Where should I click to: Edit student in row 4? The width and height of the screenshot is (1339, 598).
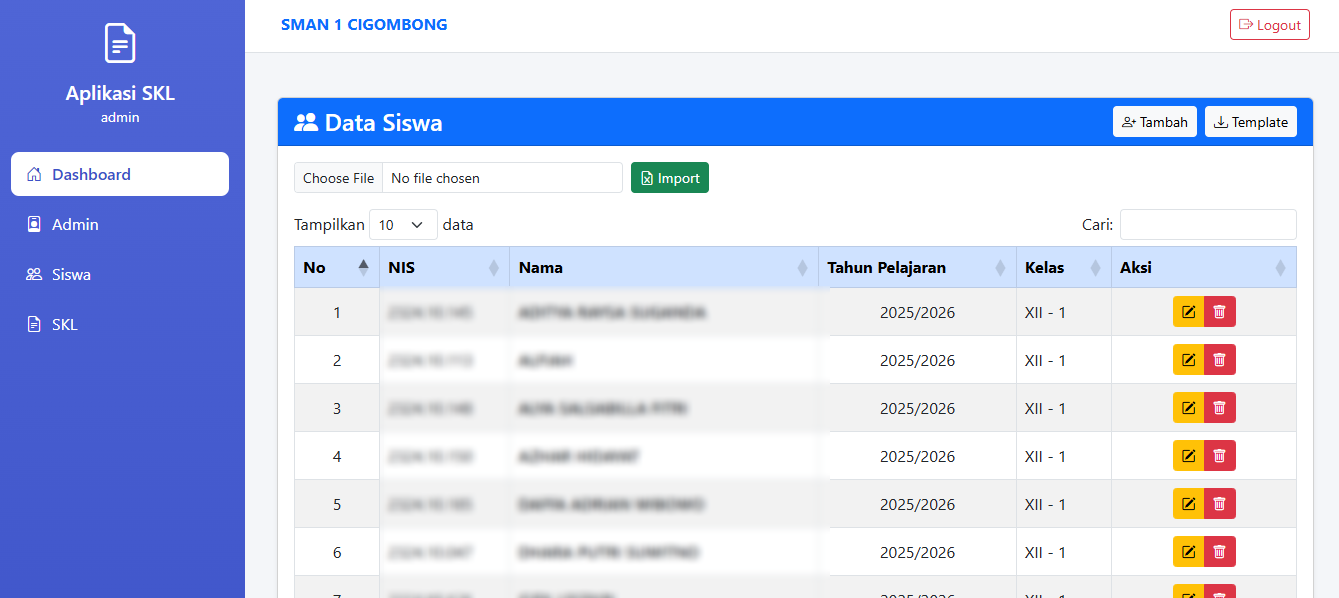tap(1188, 456)
